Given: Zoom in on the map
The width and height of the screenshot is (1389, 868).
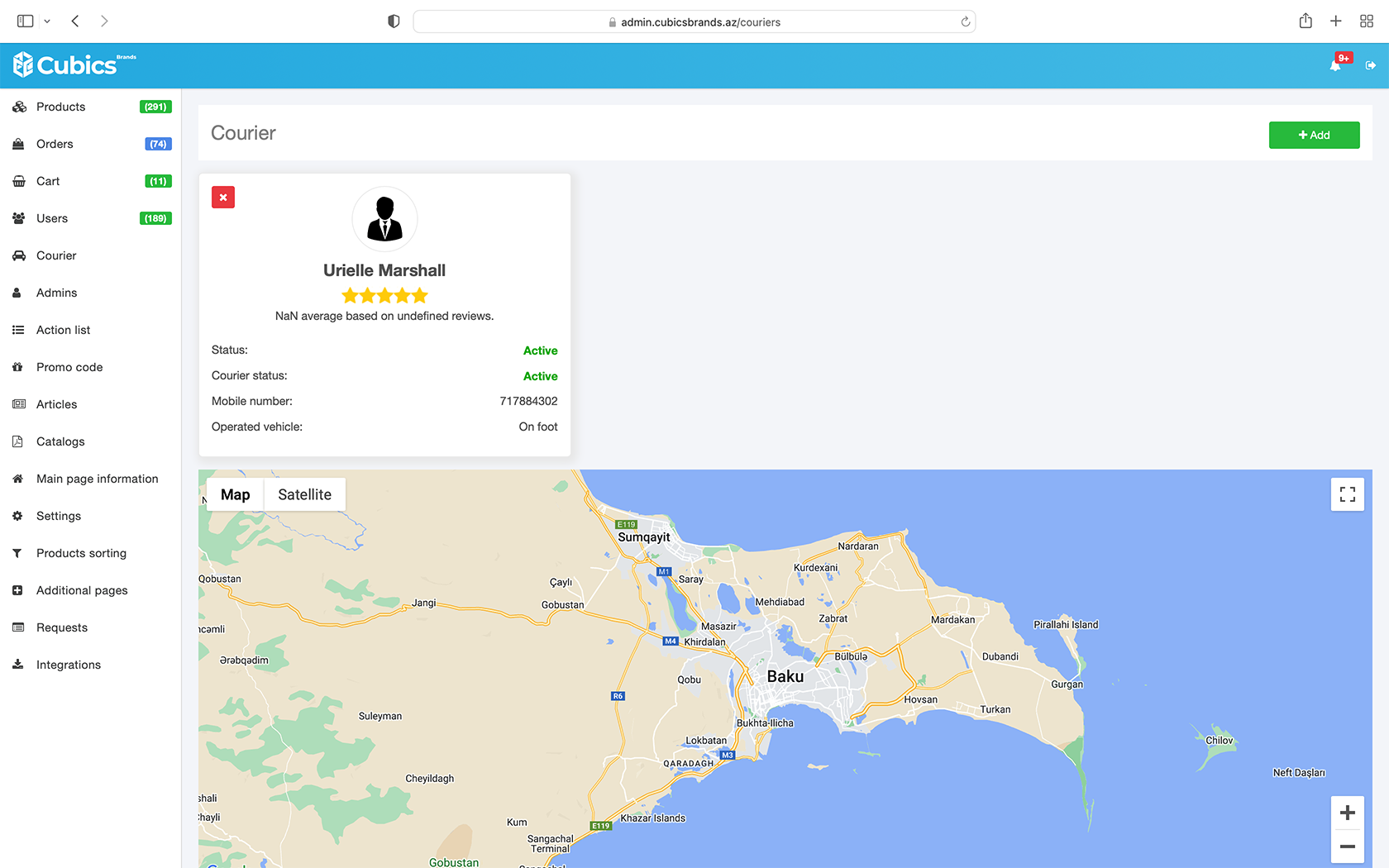Looking at the screenshot, I should coord(1347,813).
